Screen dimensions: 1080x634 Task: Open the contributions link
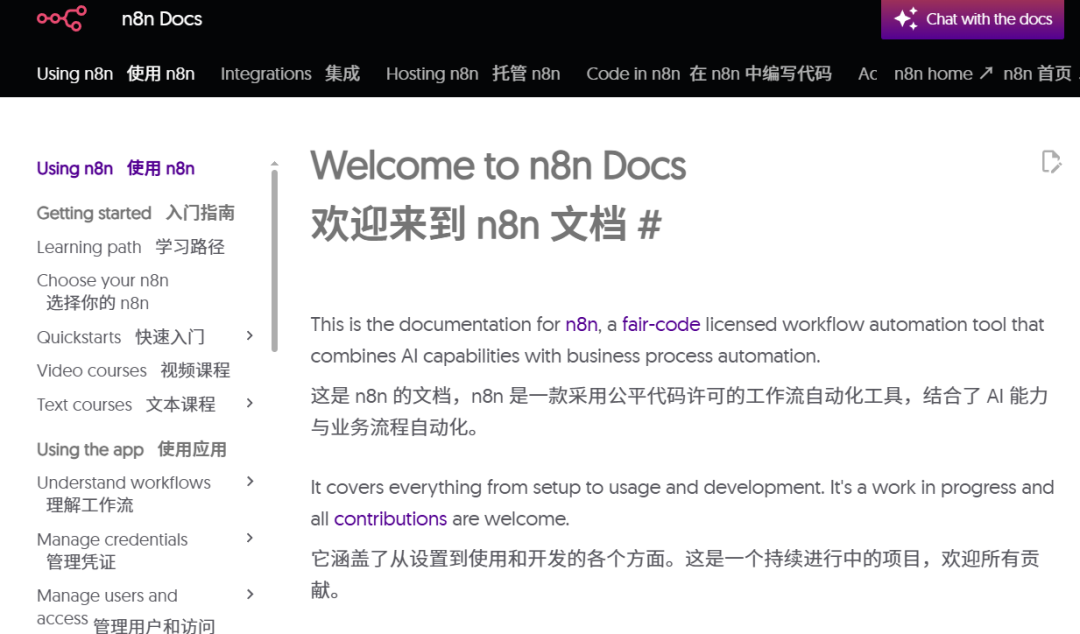(391, 519)
